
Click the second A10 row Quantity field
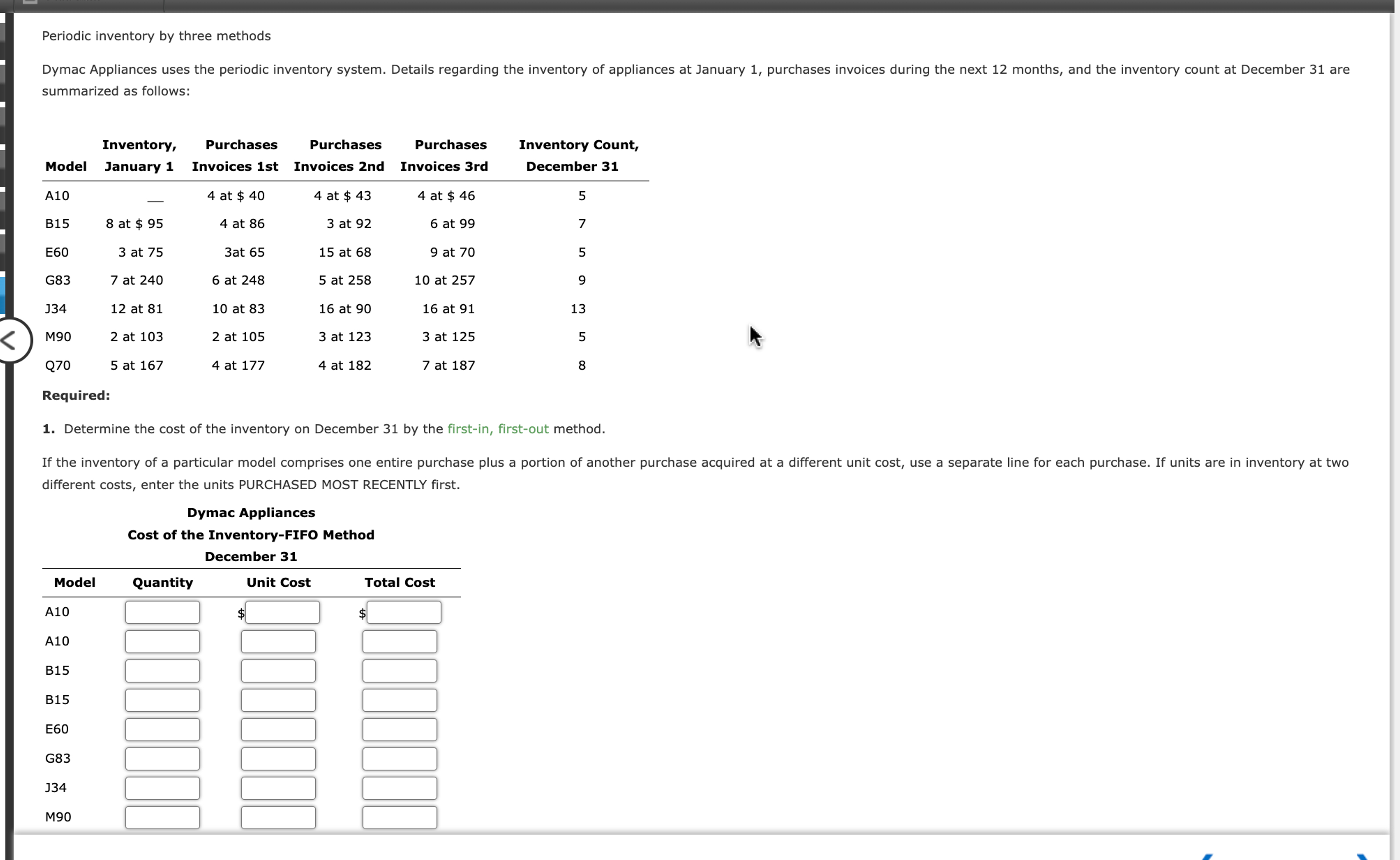coord(163,641)
